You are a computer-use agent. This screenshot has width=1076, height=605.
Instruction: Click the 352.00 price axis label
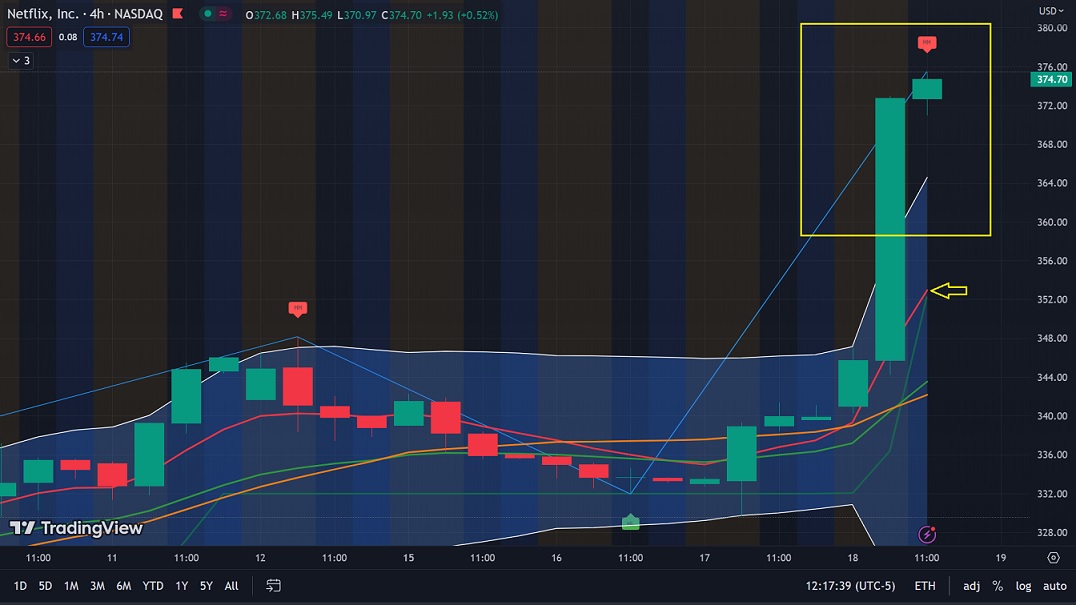pyautogui.click(x=1052, y=300)
